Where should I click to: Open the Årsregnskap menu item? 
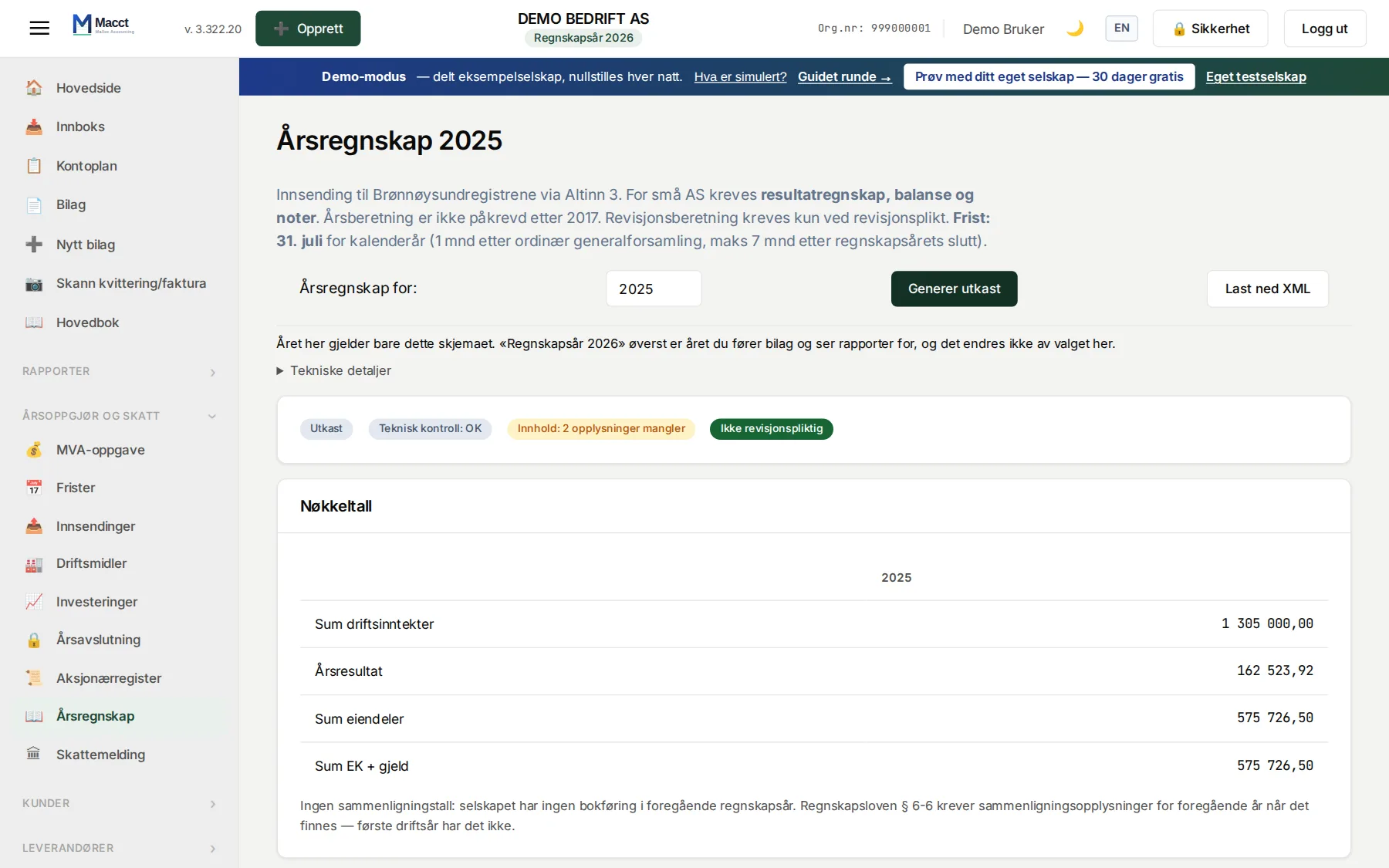tap(120, 716)
